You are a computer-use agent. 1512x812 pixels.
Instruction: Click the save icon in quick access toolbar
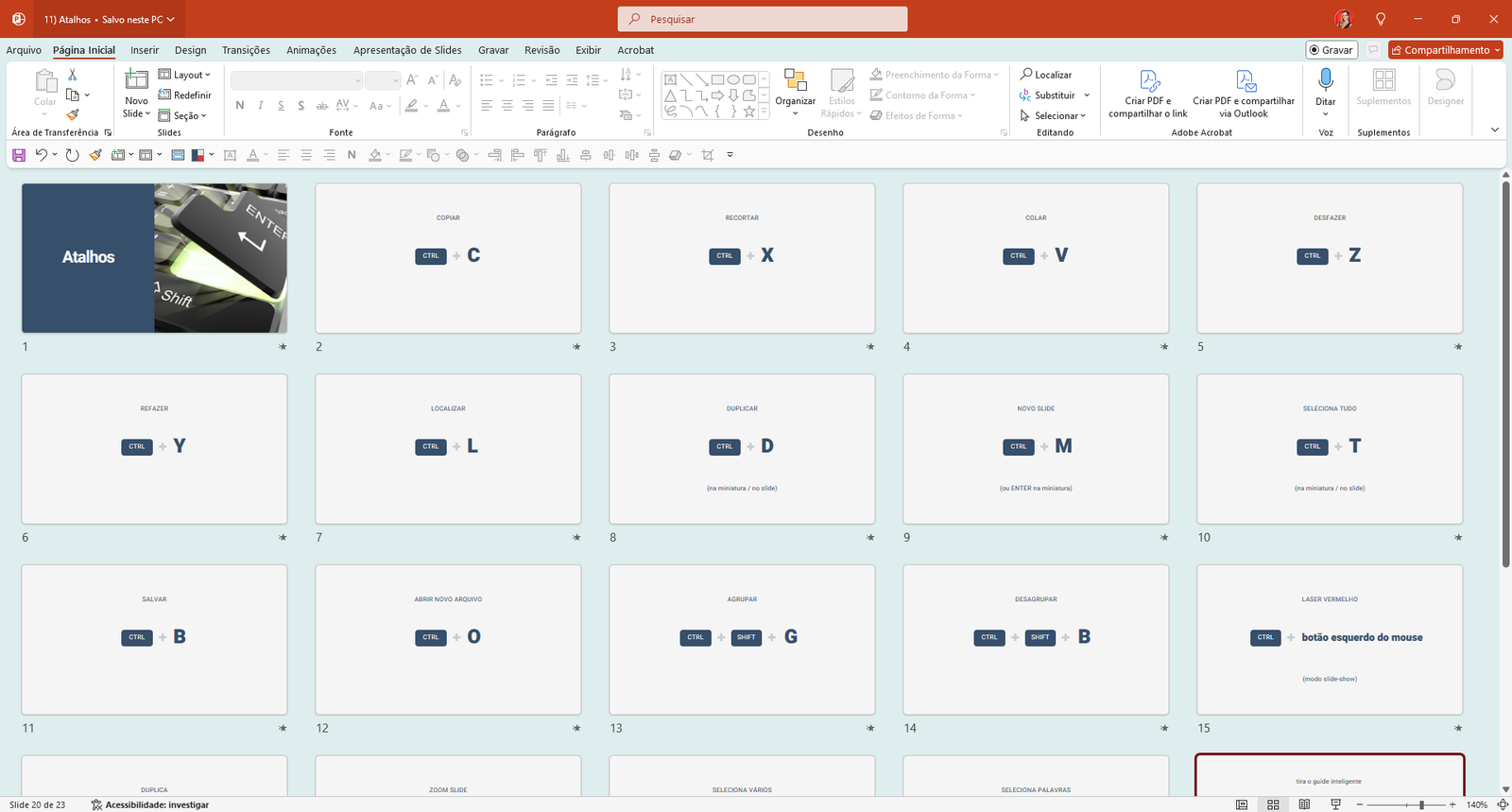tap(19, 155)
